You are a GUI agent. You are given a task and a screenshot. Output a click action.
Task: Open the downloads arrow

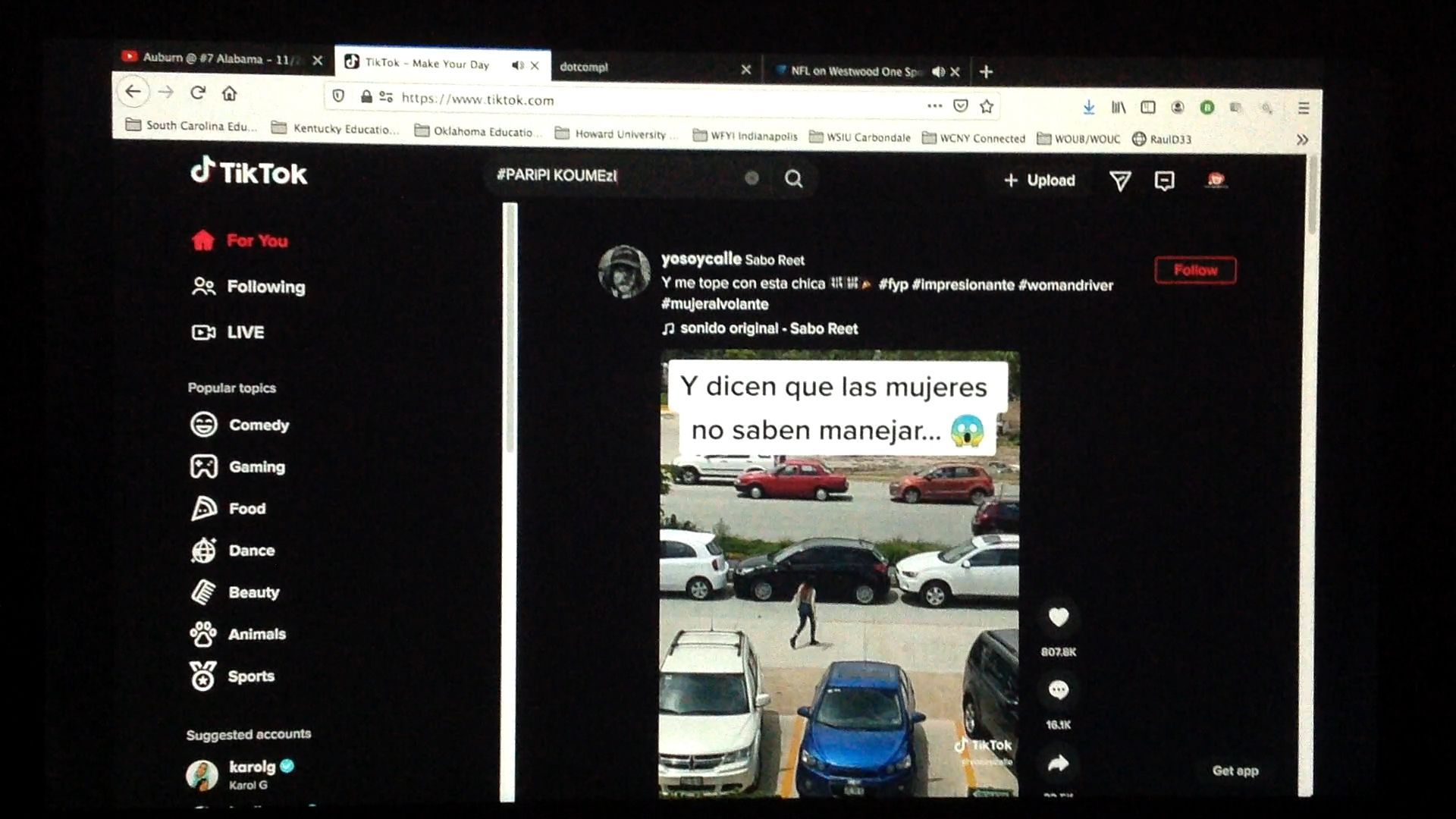[x=1089, y=107]
